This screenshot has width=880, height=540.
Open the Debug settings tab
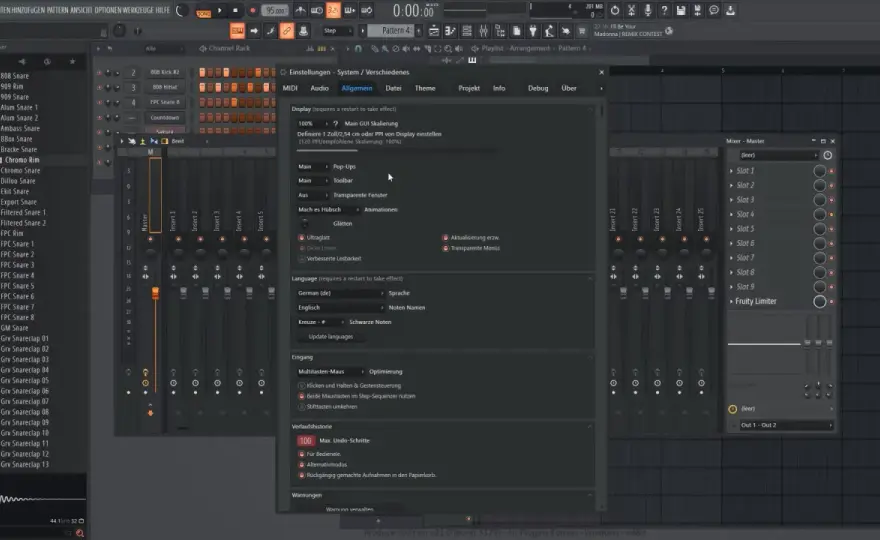click(538, 88)
